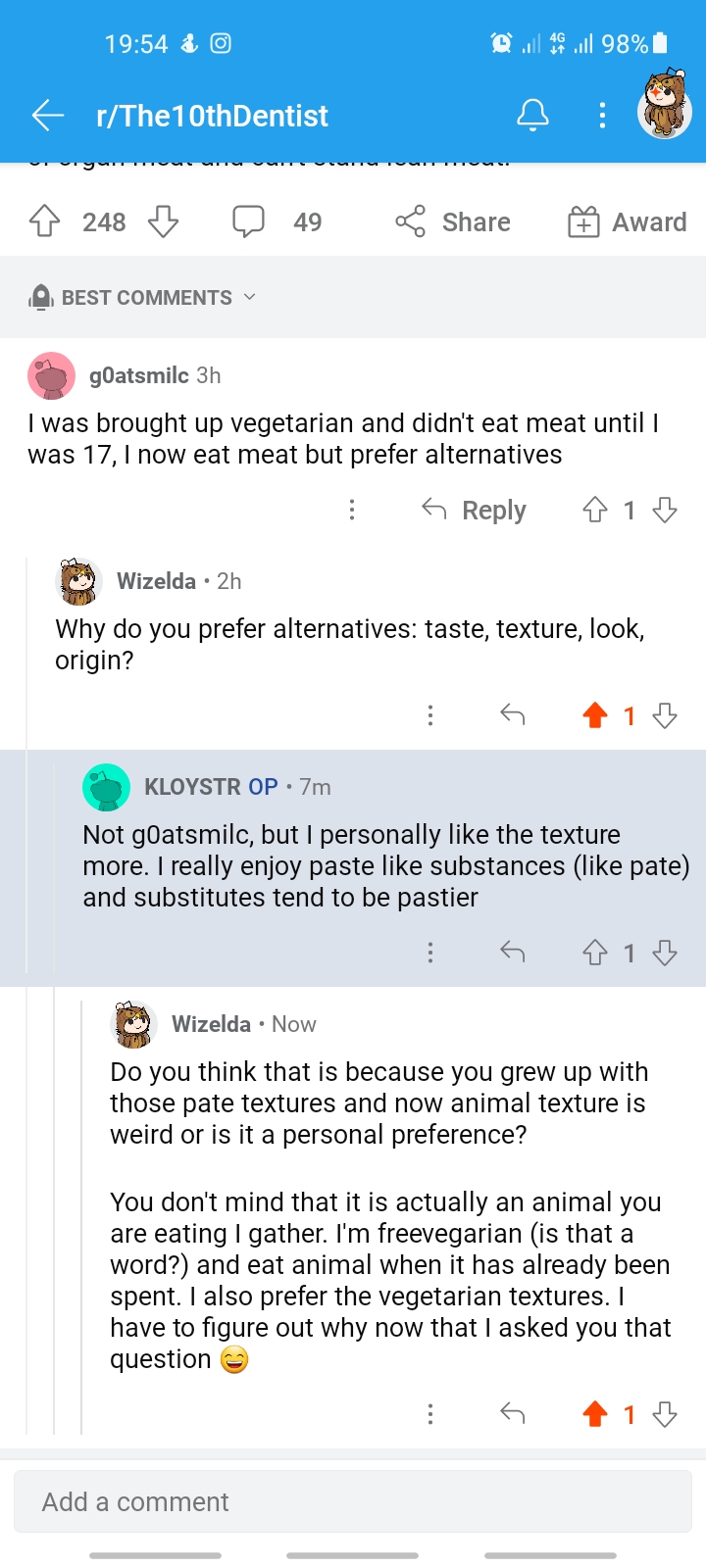Open options menu for KLOYSTR's comment
Screen dimensions: 706x1568
[x=430, y=953]
